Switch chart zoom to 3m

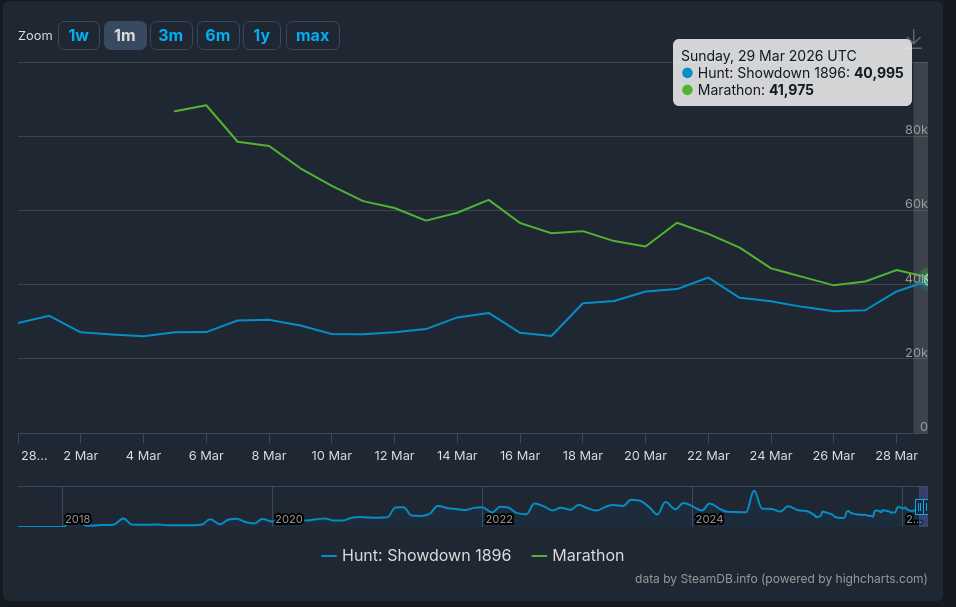point(171,35)
